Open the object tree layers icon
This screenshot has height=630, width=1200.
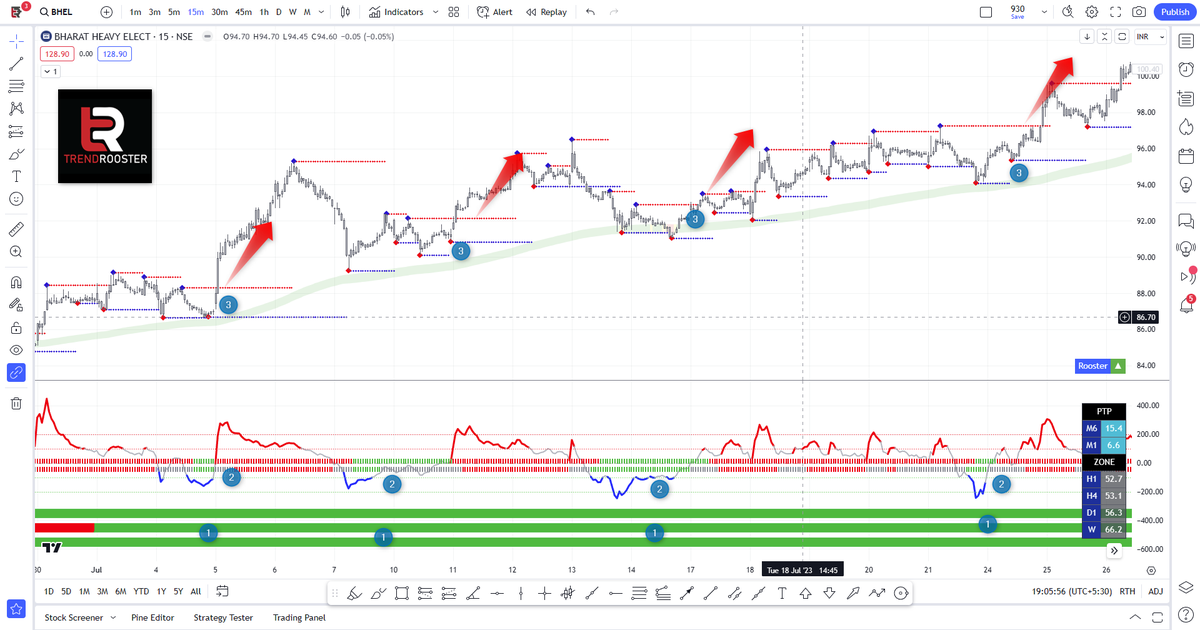1186,587
